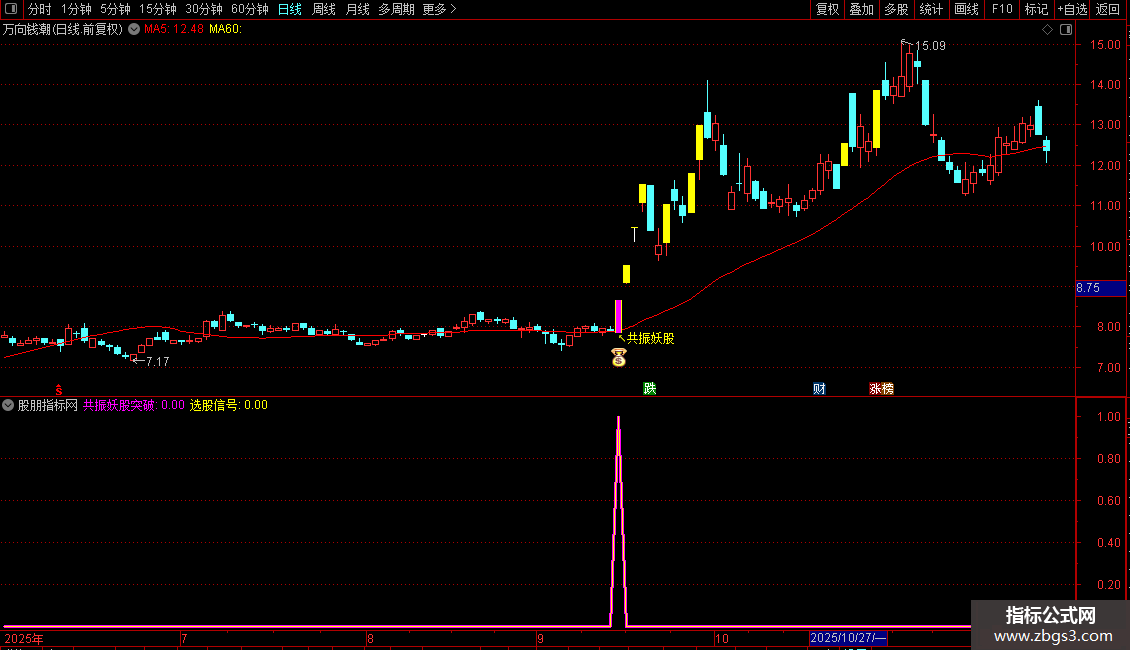Click the 2025年 year label
Screen dimensions: 1130x650
(24, 638)
